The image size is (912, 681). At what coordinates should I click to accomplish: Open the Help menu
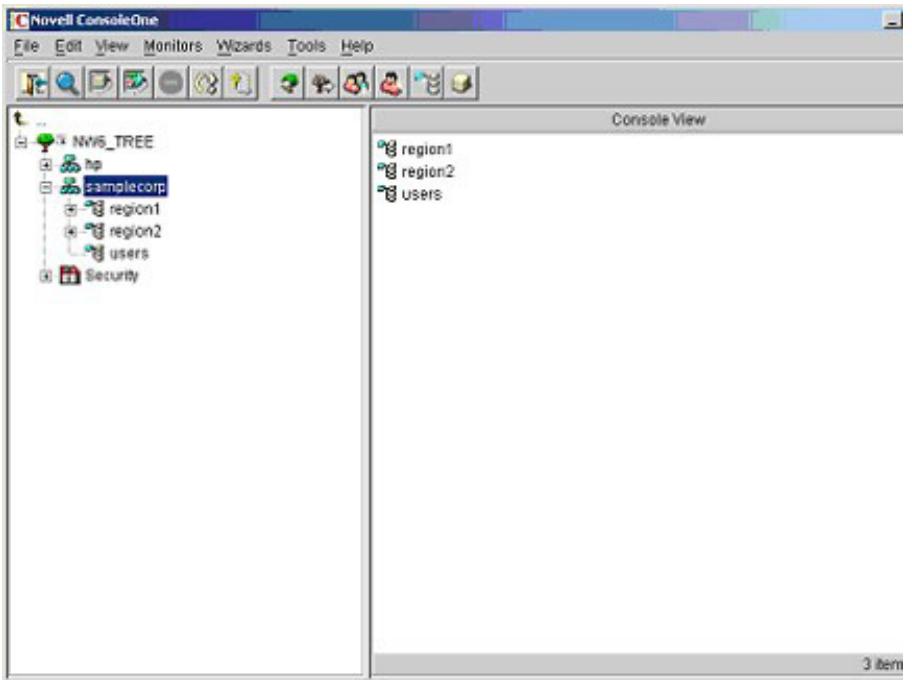point(357,46)
